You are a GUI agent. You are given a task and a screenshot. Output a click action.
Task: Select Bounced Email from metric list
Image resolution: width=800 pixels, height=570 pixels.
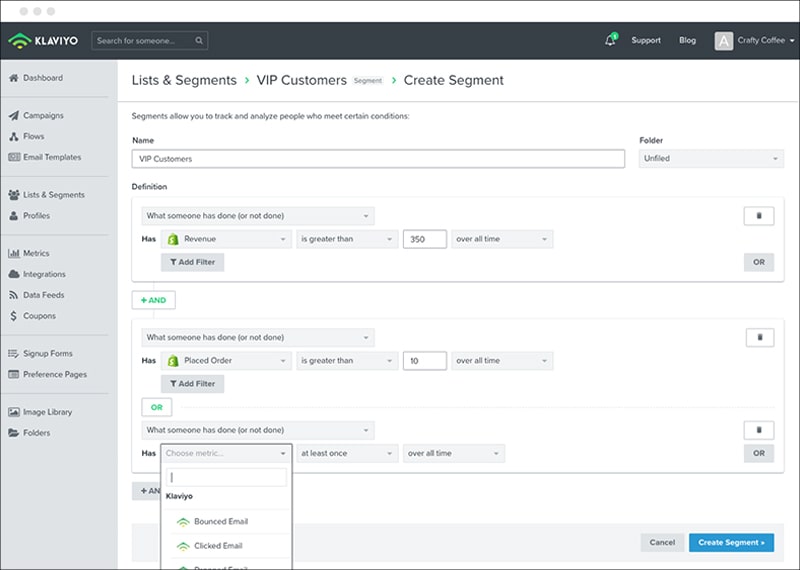click(221, 521)
